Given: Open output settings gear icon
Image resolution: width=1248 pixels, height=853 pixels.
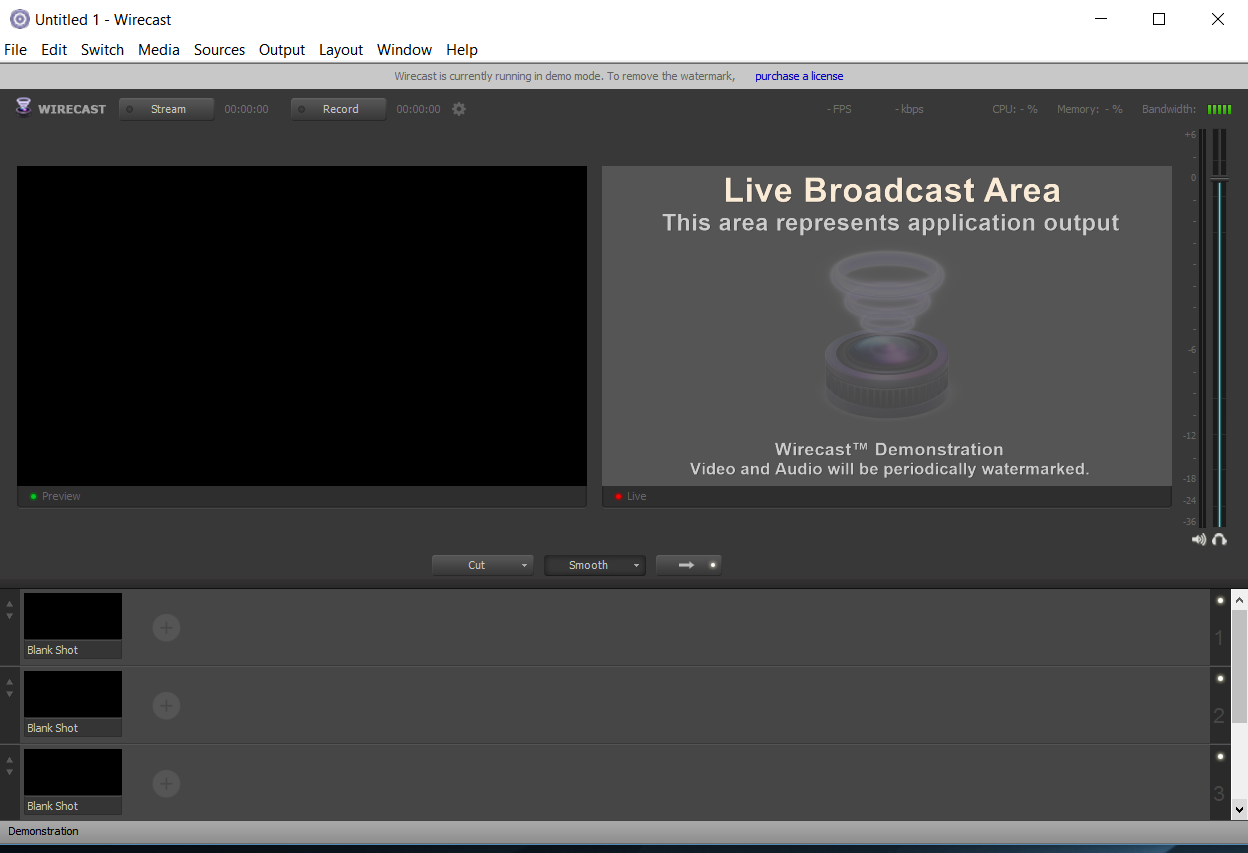Looking at the screenshot, I should [x=459, y=109].
